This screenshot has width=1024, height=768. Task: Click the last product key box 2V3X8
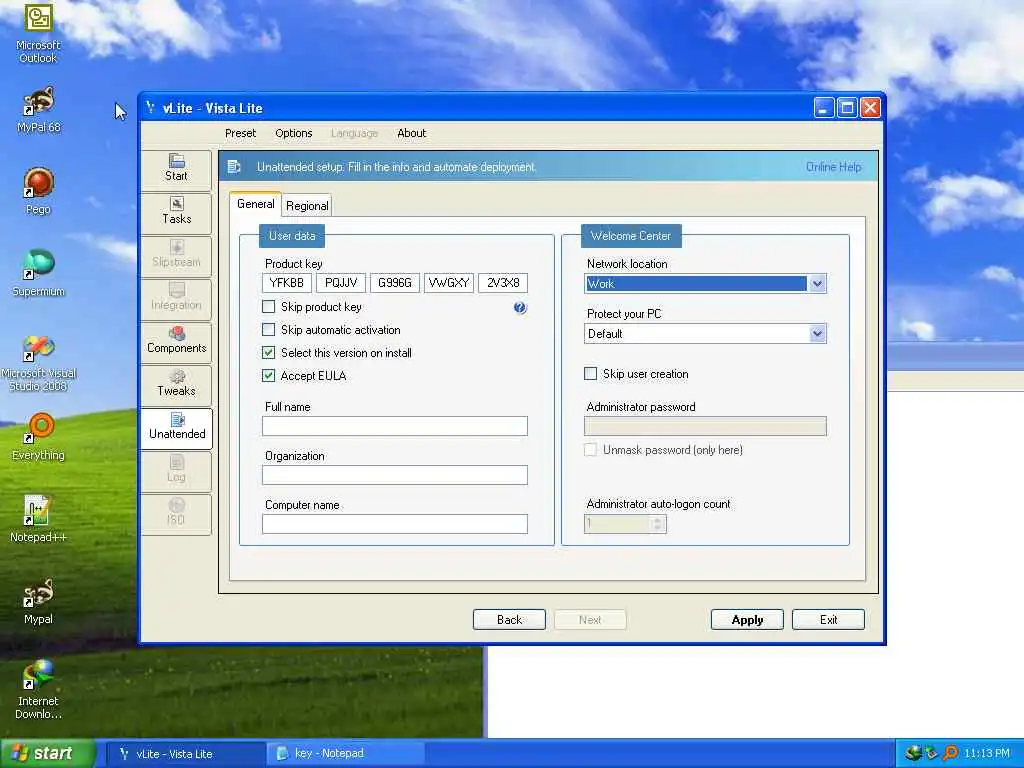[503, 283]
